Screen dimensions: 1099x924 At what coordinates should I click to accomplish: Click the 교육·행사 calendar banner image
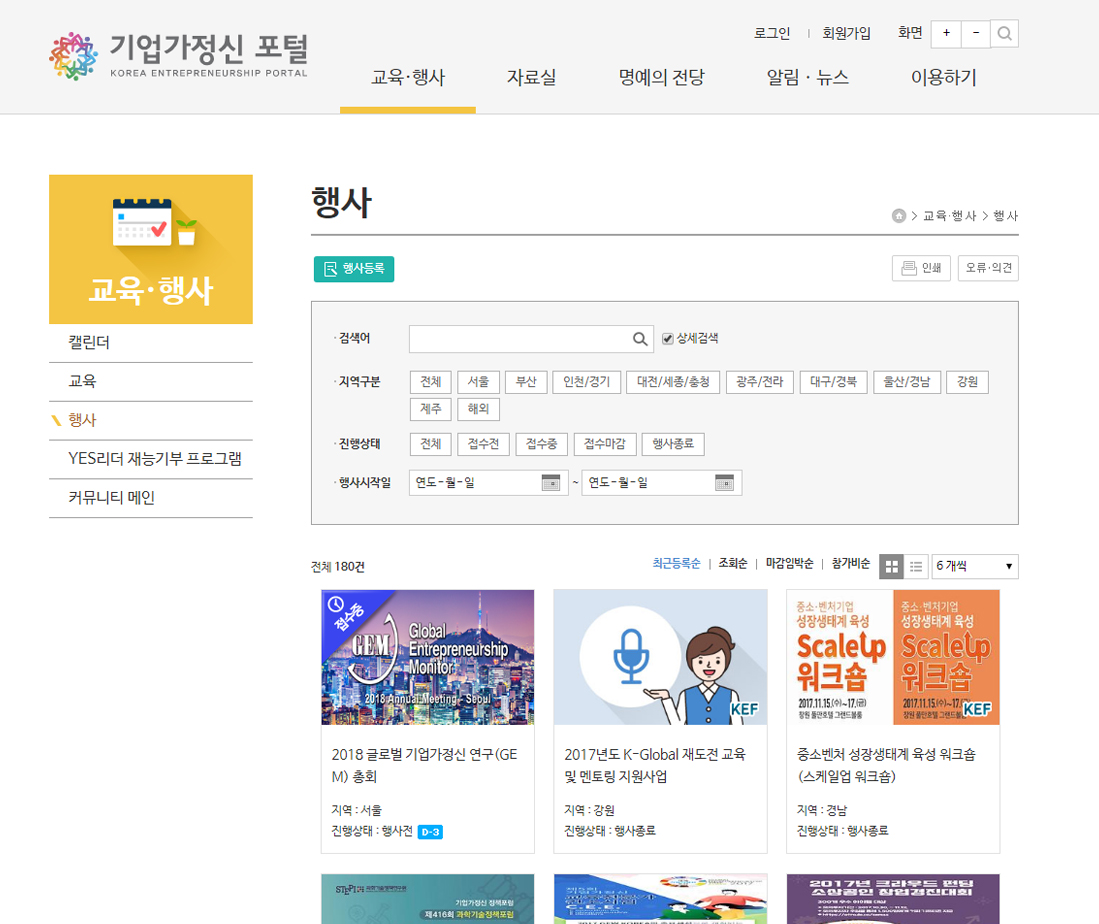click(151, 249)
